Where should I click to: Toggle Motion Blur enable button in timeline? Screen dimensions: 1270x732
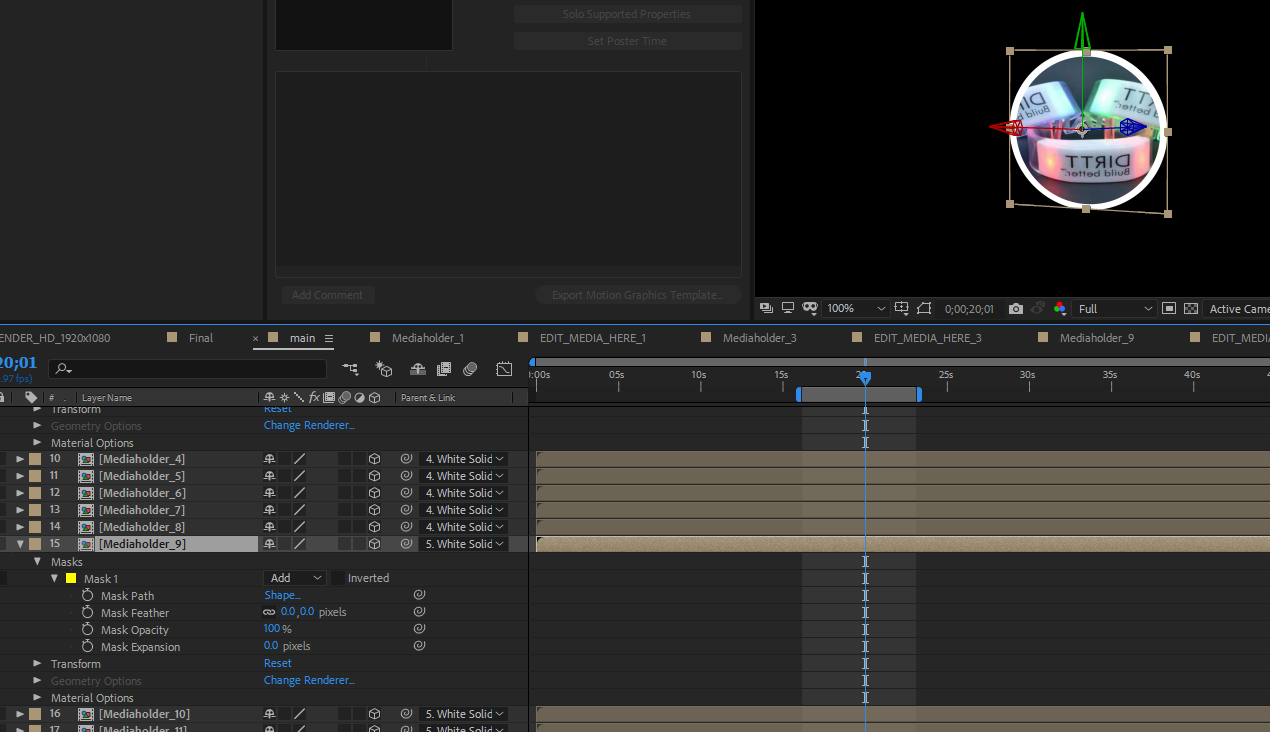(470, 369)
